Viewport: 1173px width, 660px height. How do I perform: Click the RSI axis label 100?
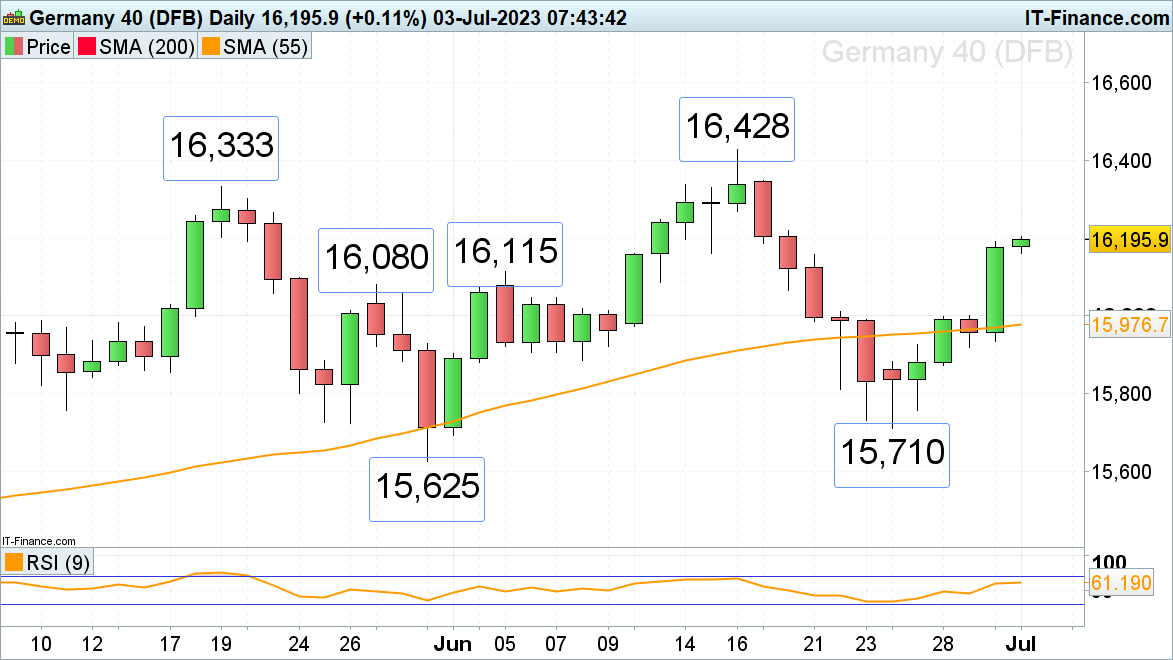coord(1109,562)
